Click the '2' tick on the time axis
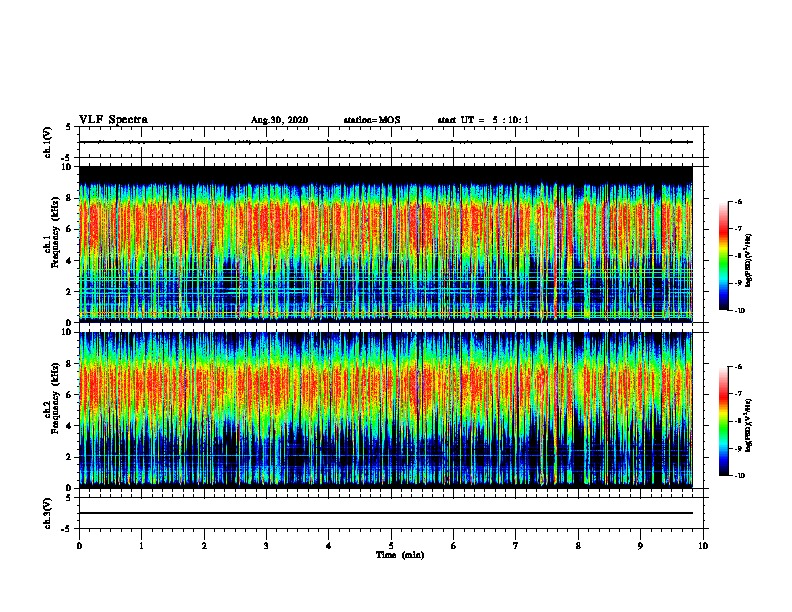The image size is (792, 612). [x=204, y=546]
